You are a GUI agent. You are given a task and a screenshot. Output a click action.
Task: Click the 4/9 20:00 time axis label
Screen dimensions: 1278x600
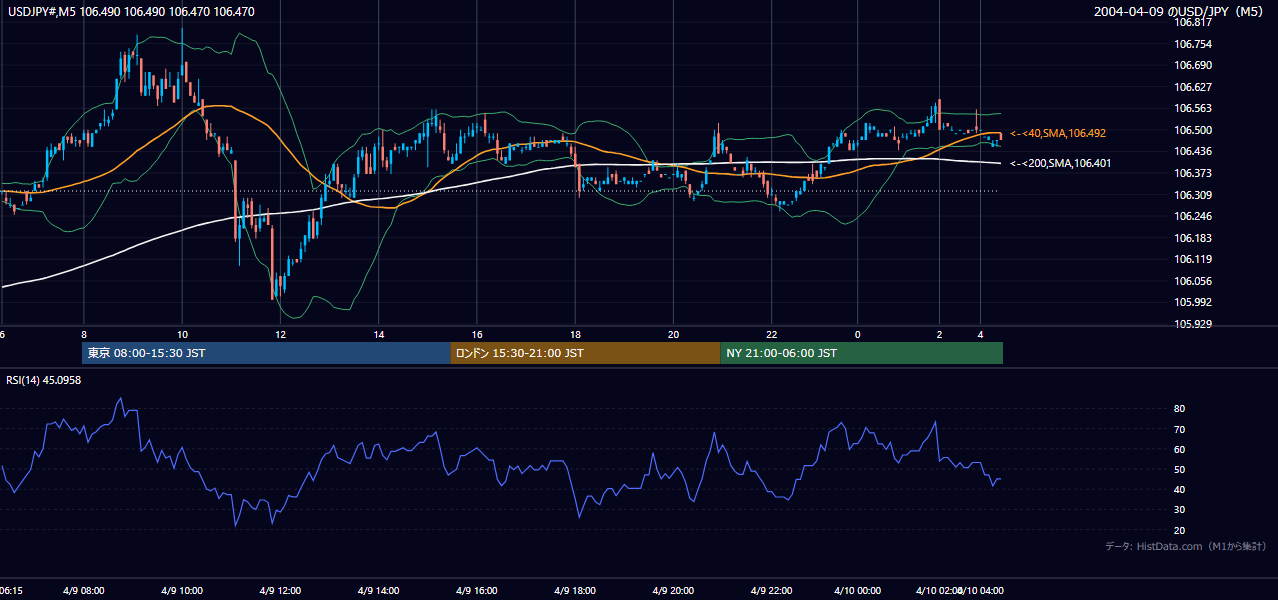pyautogui.click(x=673, y=590)
